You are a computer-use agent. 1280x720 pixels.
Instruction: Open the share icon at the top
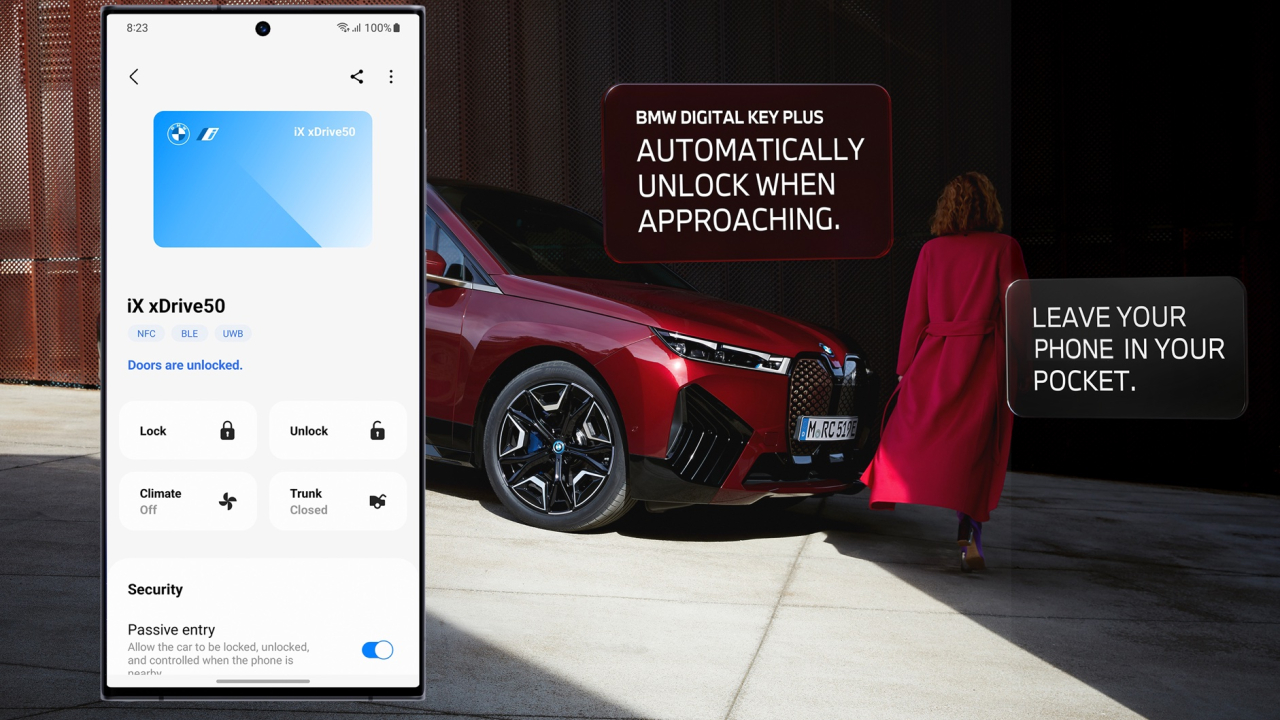coord(356,76)
